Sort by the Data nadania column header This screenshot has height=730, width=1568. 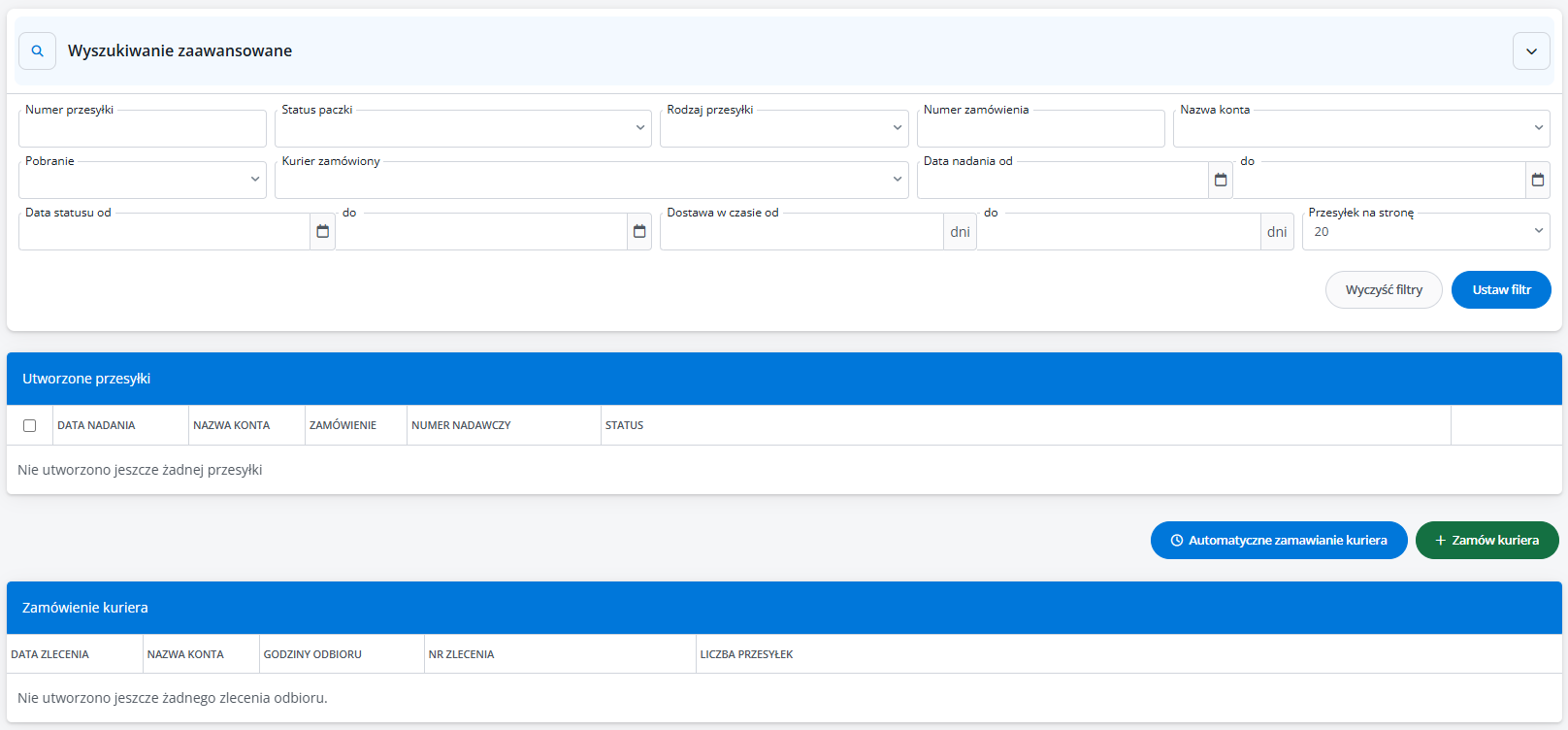[96, 425]
